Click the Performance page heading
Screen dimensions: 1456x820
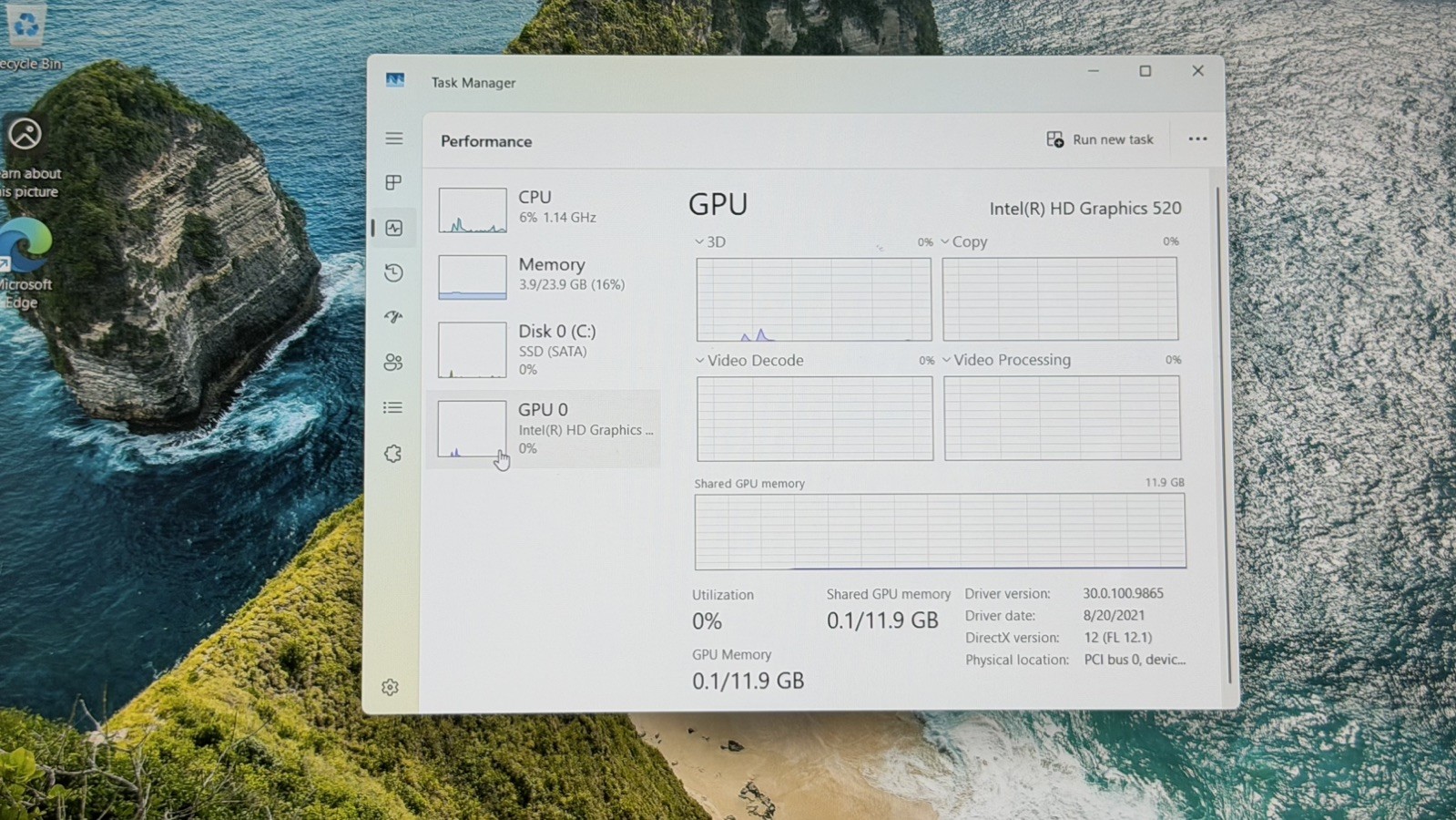point(486,141)
